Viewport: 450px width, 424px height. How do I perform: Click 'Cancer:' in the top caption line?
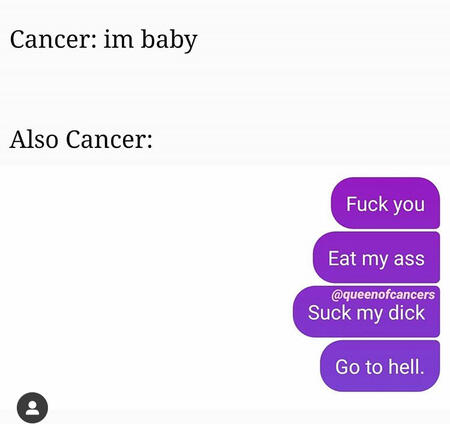click(x=53, y=39)
